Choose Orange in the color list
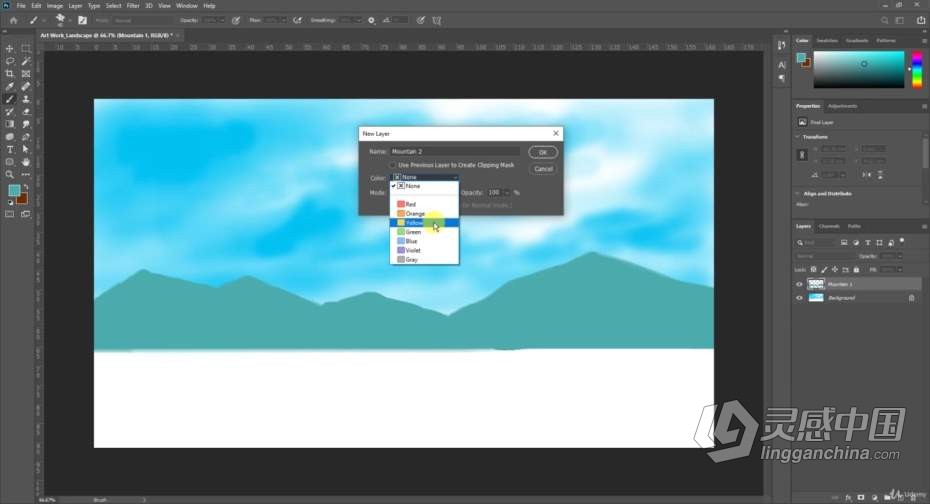The height and width of the screenshot is (504, 930). click(x=424, y=213)
